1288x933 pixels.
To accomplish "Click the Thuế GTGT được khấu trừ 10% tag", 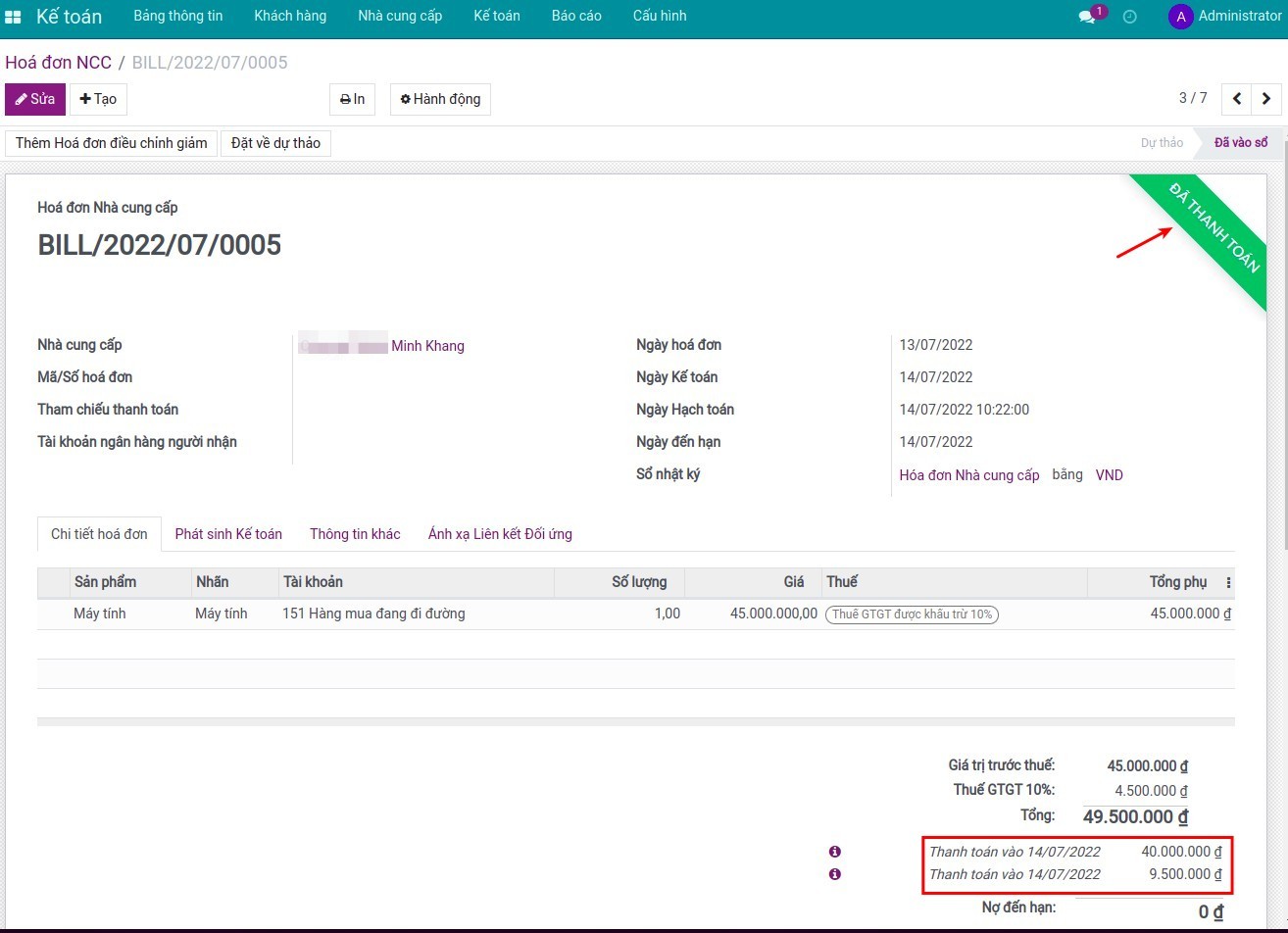I will point(912,614).
